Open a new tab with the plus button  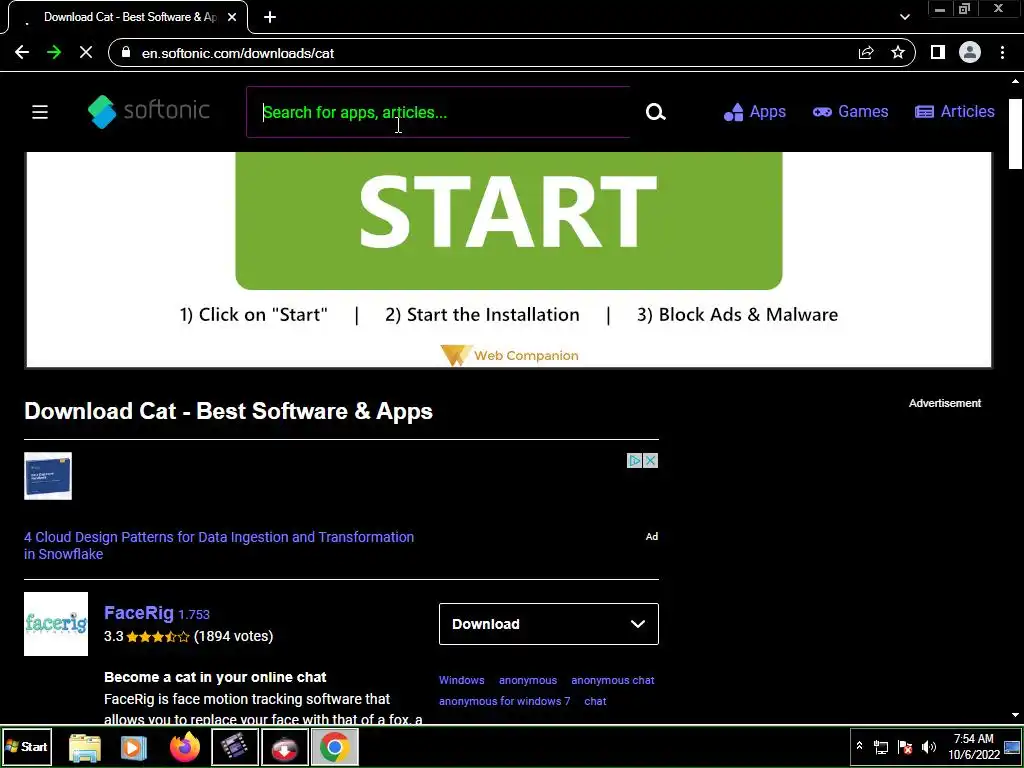pyautogui.click(x=270, y=18)
